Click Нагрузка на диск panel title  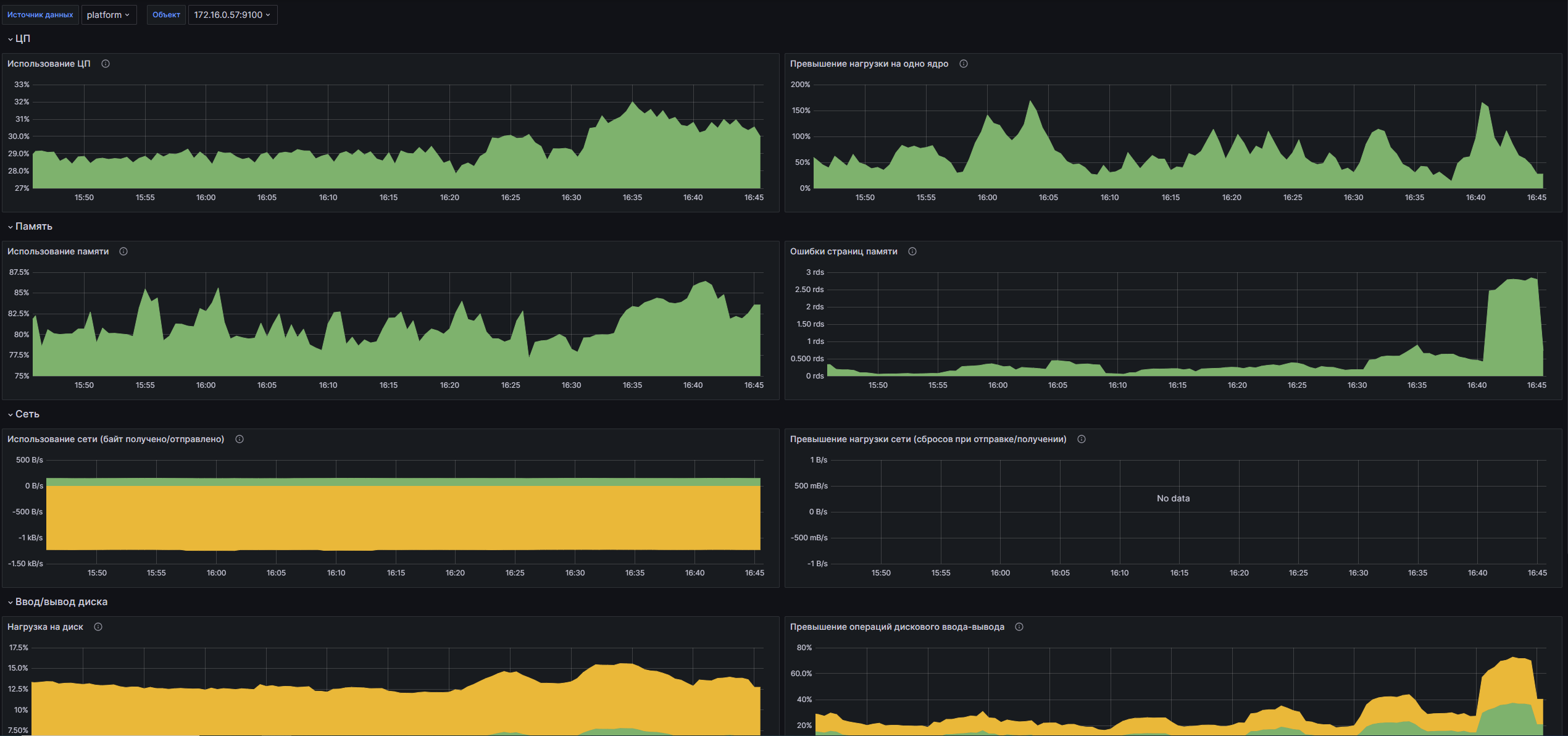[45, 627]
